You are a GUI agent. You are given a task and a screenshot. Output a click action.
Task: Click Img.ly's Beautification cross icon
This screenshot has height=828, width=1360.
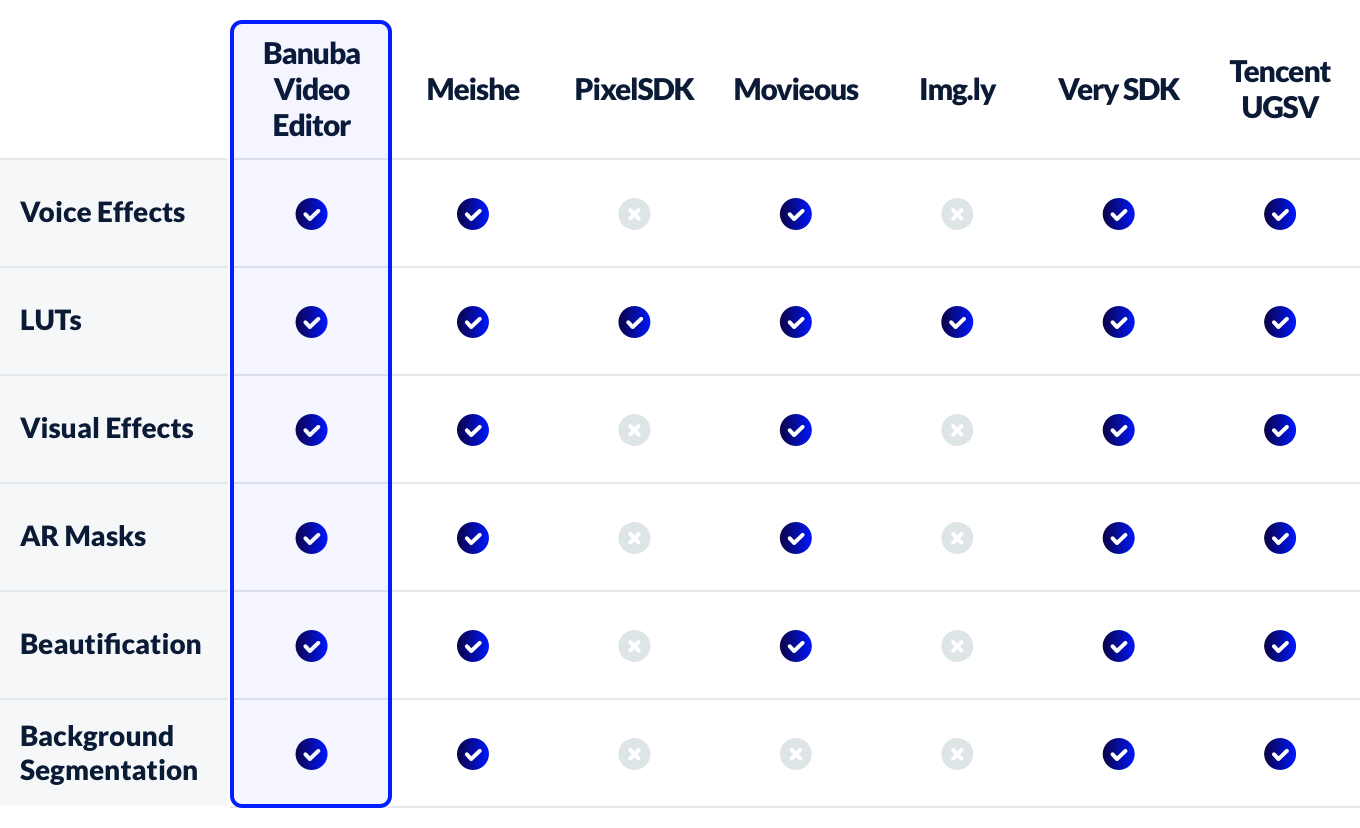pyautogui.click(x=957, y=646)
